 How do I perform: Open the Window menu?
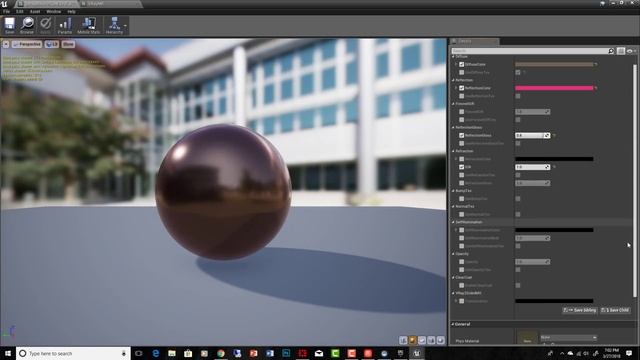(53, 12)
